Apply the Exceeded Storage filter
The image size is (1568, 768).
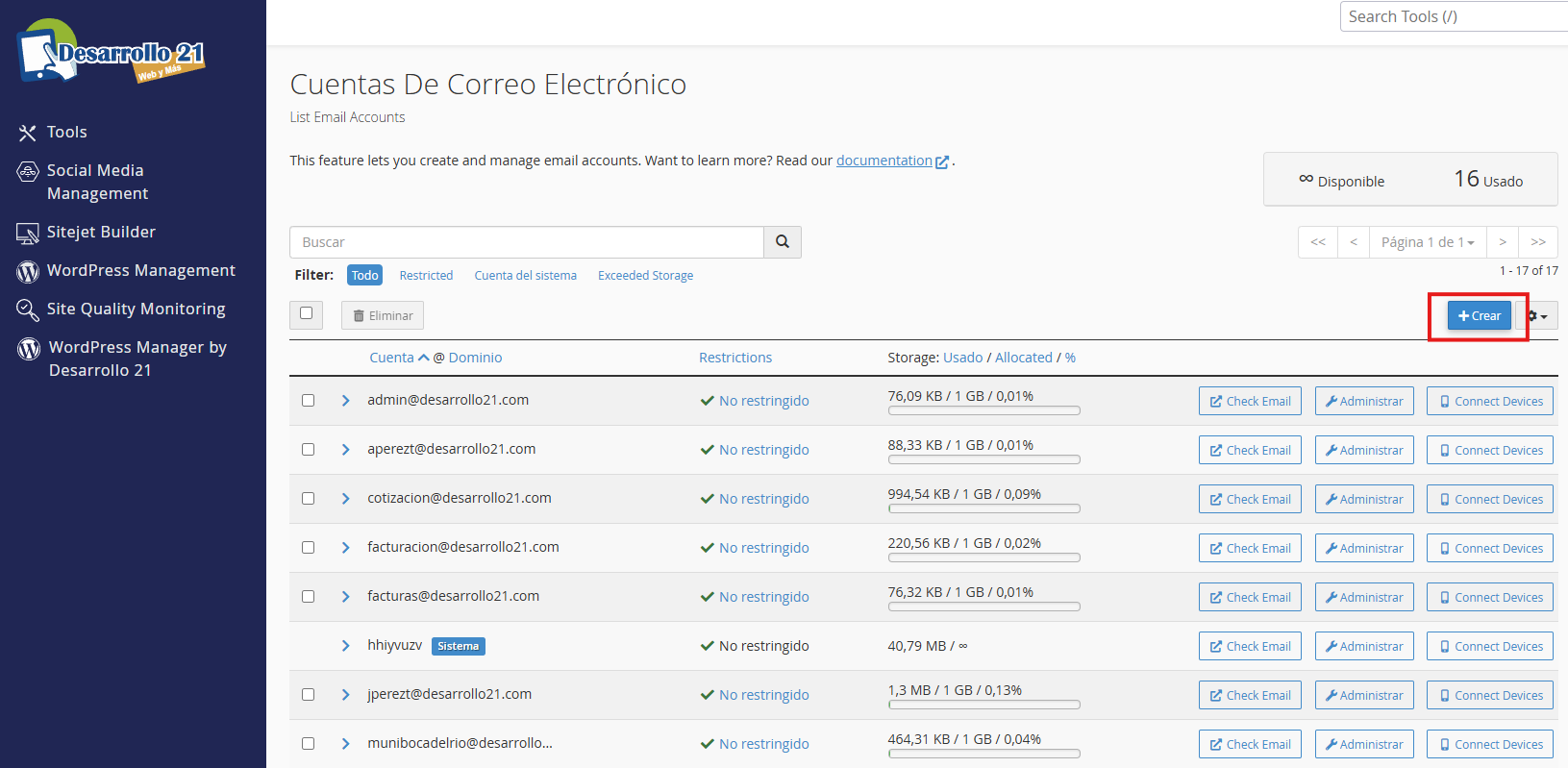[x=645, y=276]
